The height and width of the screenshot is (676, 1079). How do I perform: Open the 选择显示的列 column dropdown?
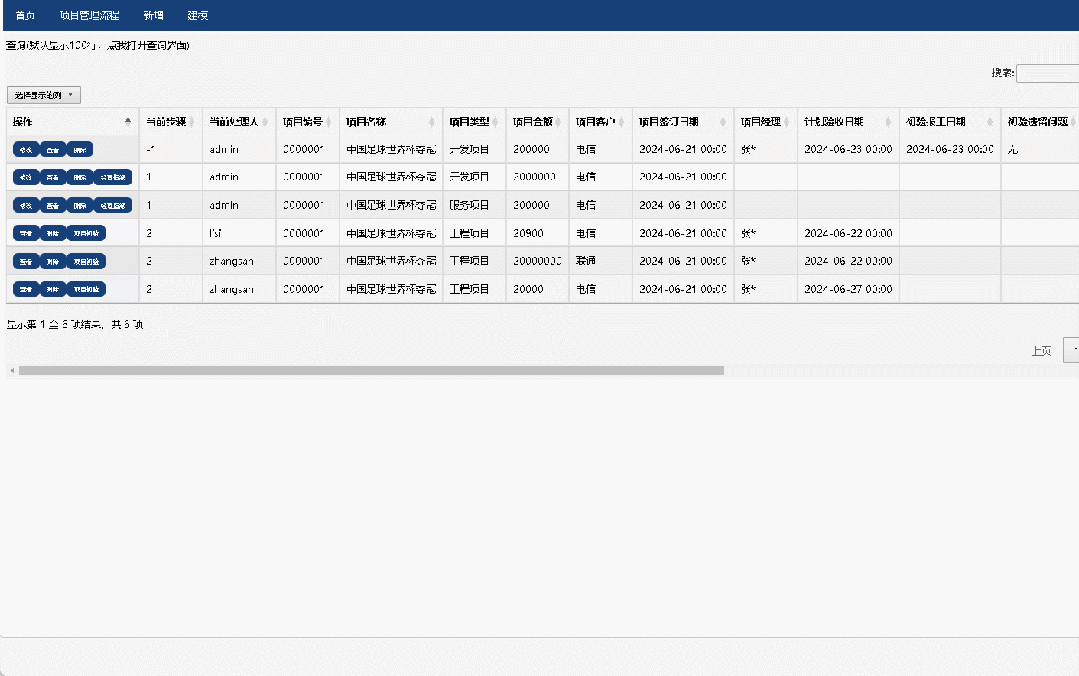click(44, 95)
